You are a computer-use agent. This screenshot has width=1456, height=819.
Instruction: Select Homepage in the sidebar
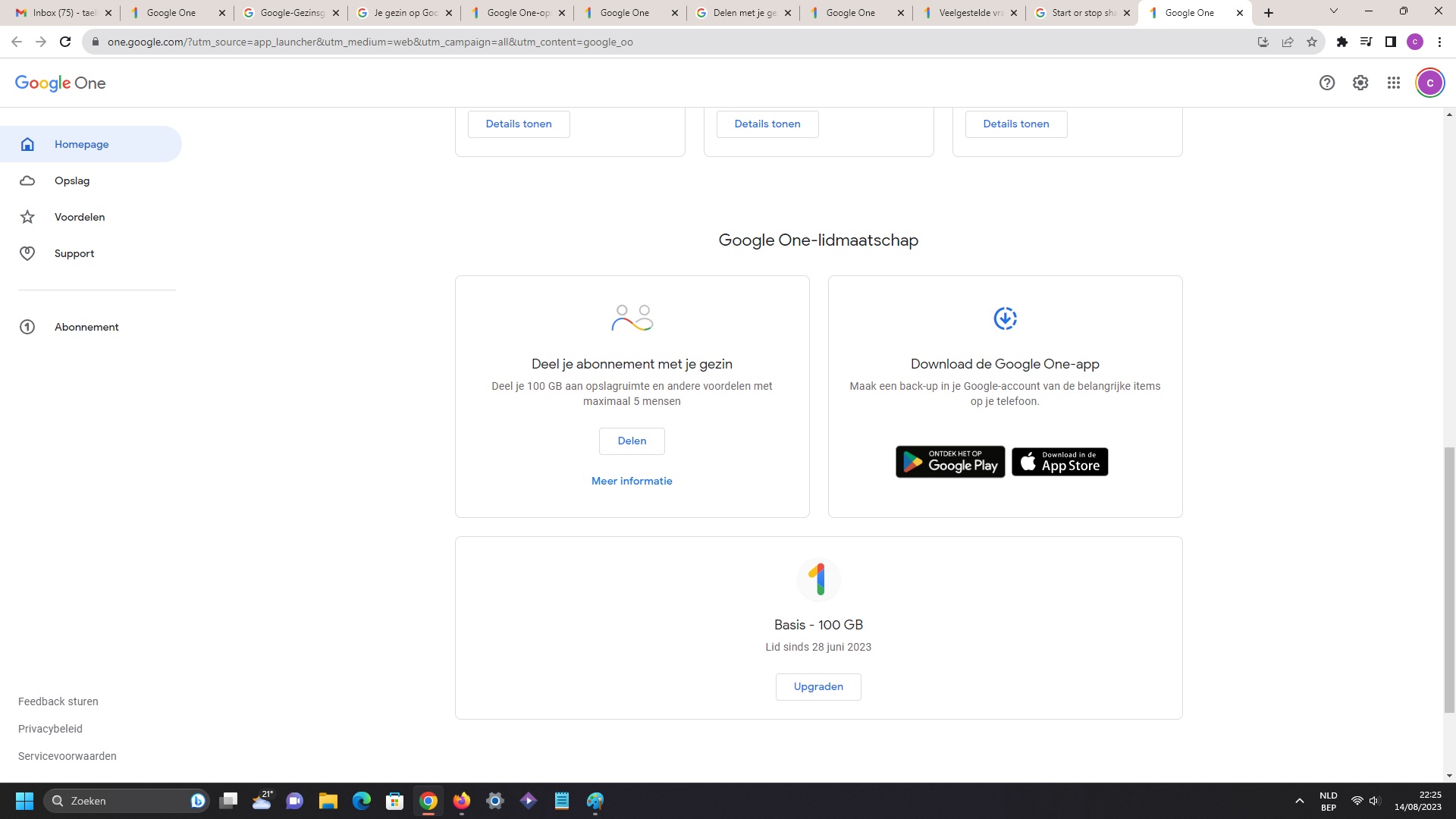click(91, 144)
